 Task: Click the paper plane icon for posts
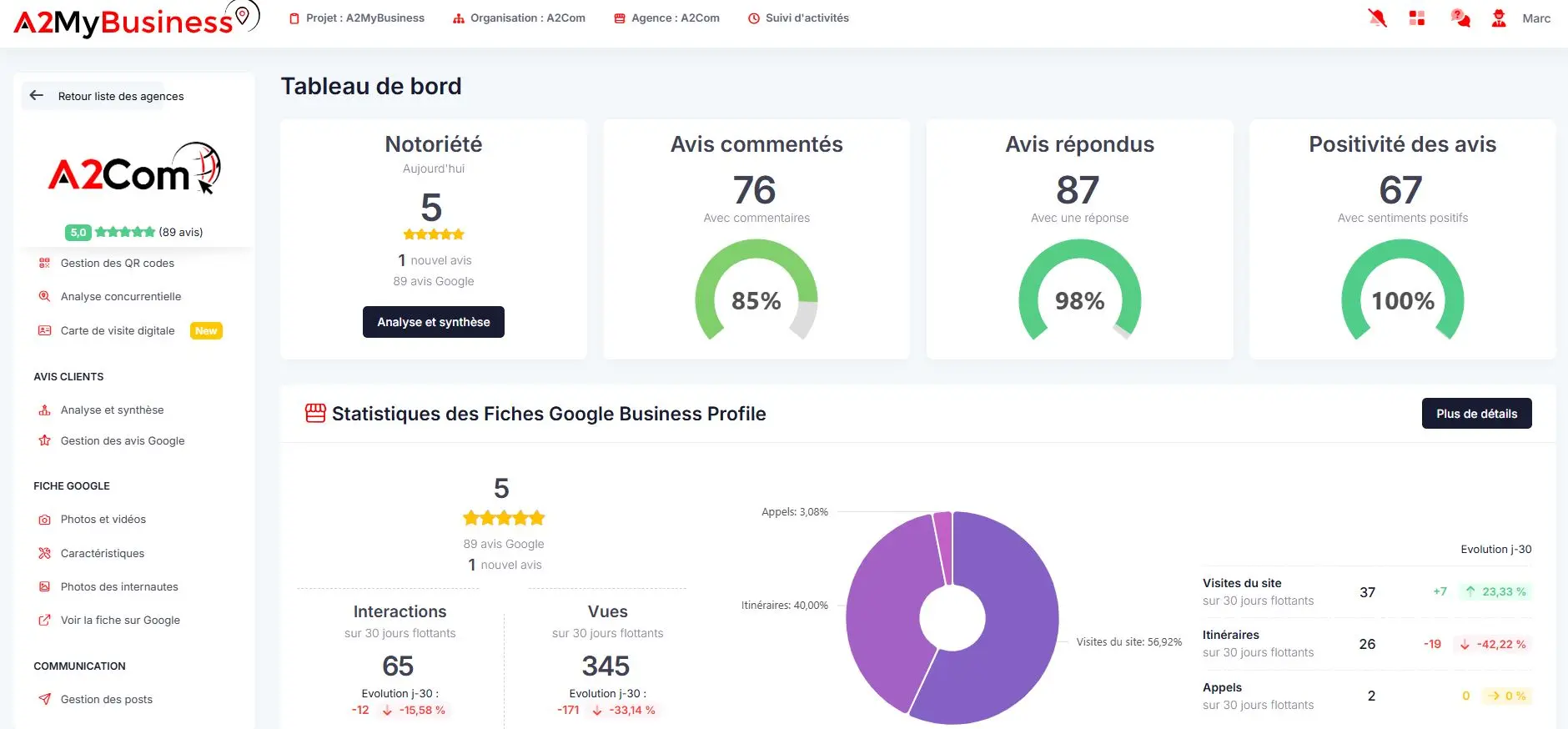click(45, 699)
